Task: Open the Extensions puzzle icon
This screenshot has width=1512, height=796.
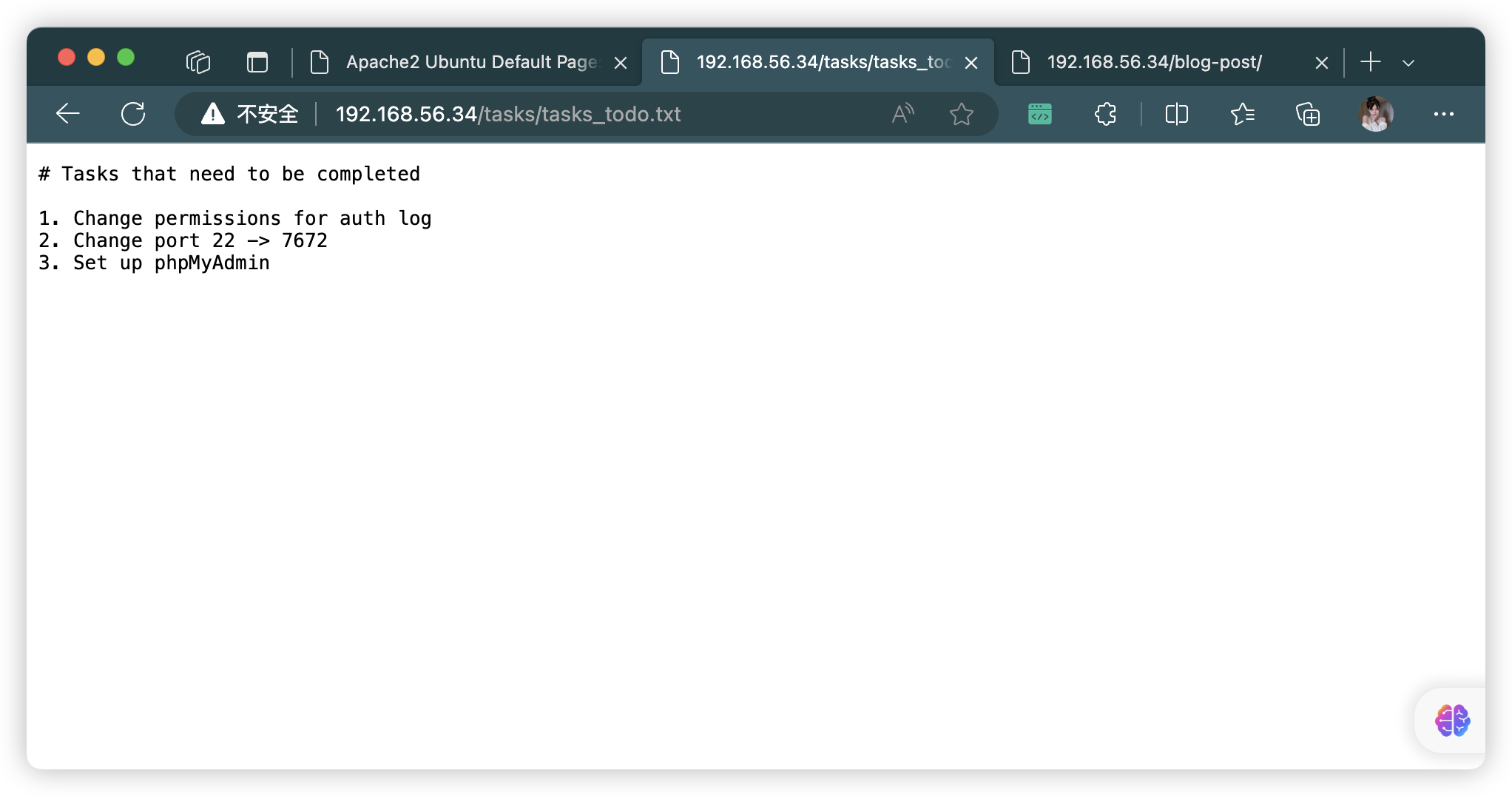Action: click(x=1105, y=114)
